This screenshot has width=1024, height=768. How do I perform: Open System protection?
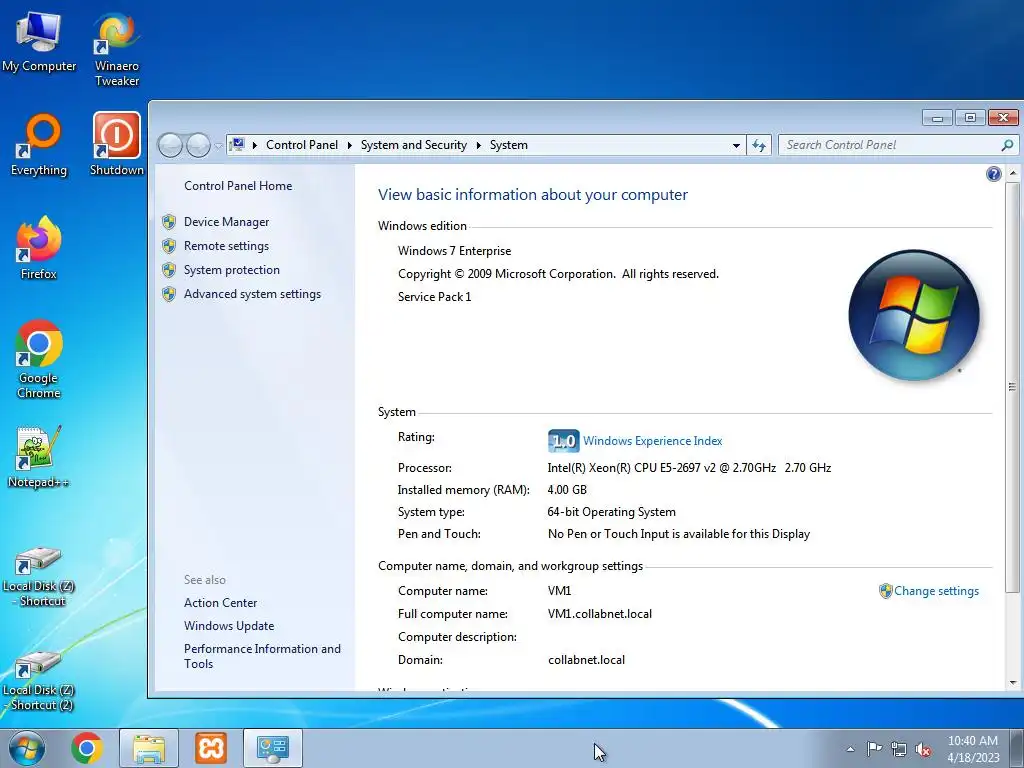coord(231,270)
